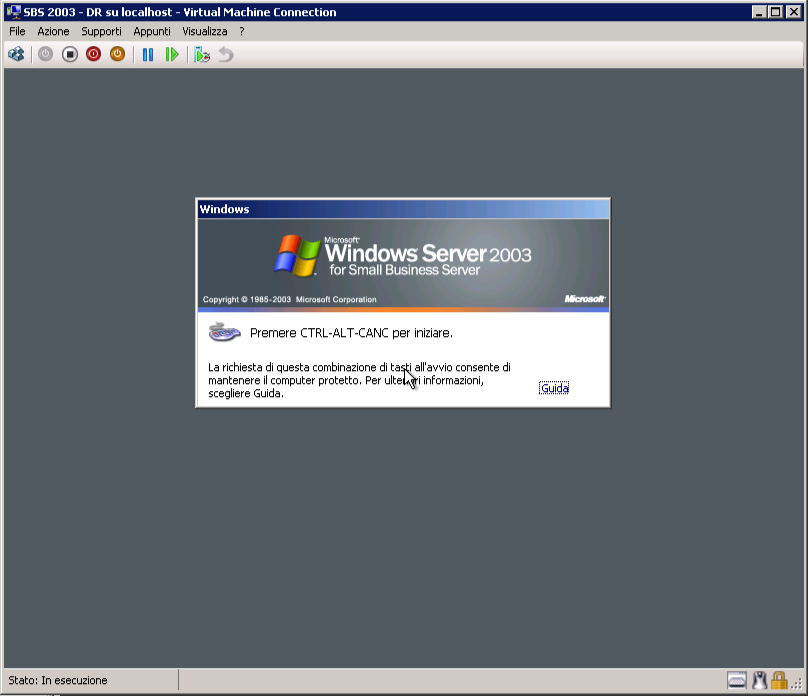Viewport: 808px width, 696px height.
Task: Reset the VM using the green icon
Action: [x=172, y=54]
